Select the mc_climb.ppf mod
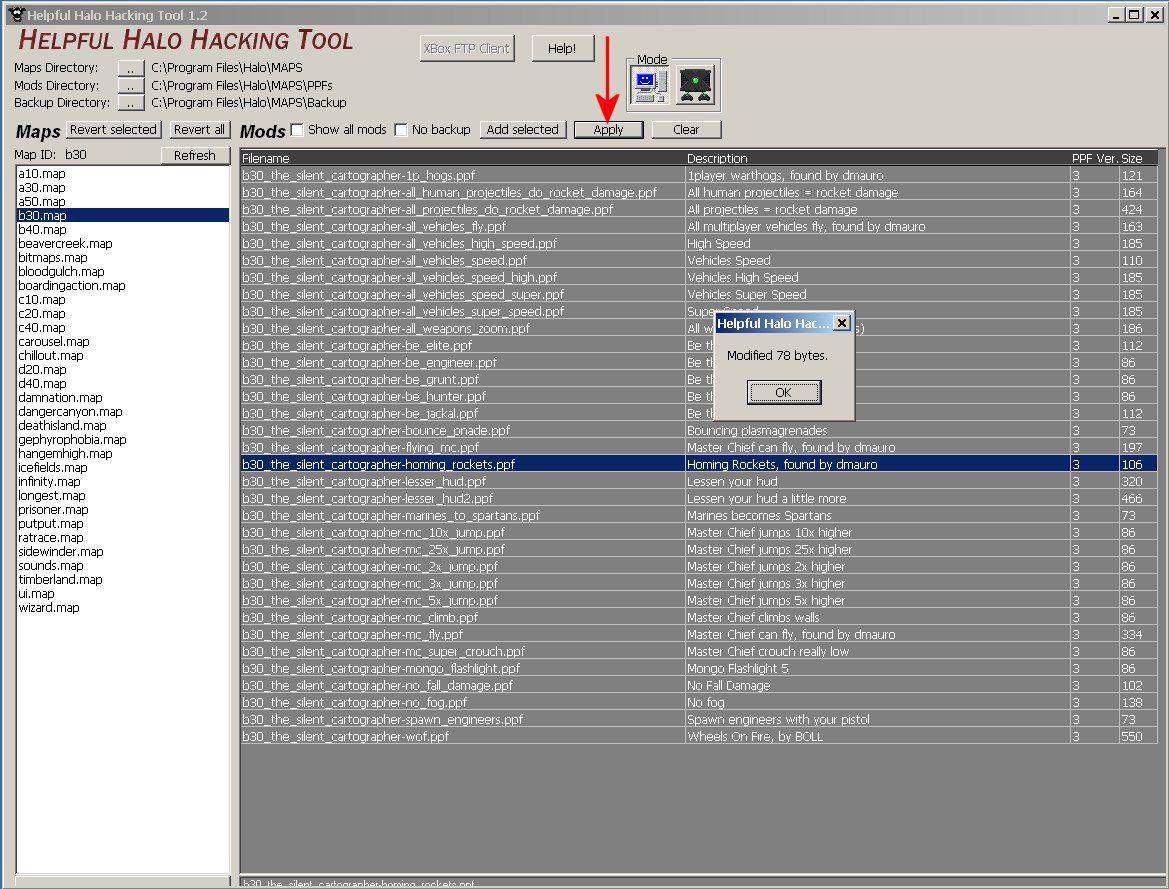This screenshot has height=889, width=1169. 699,618
